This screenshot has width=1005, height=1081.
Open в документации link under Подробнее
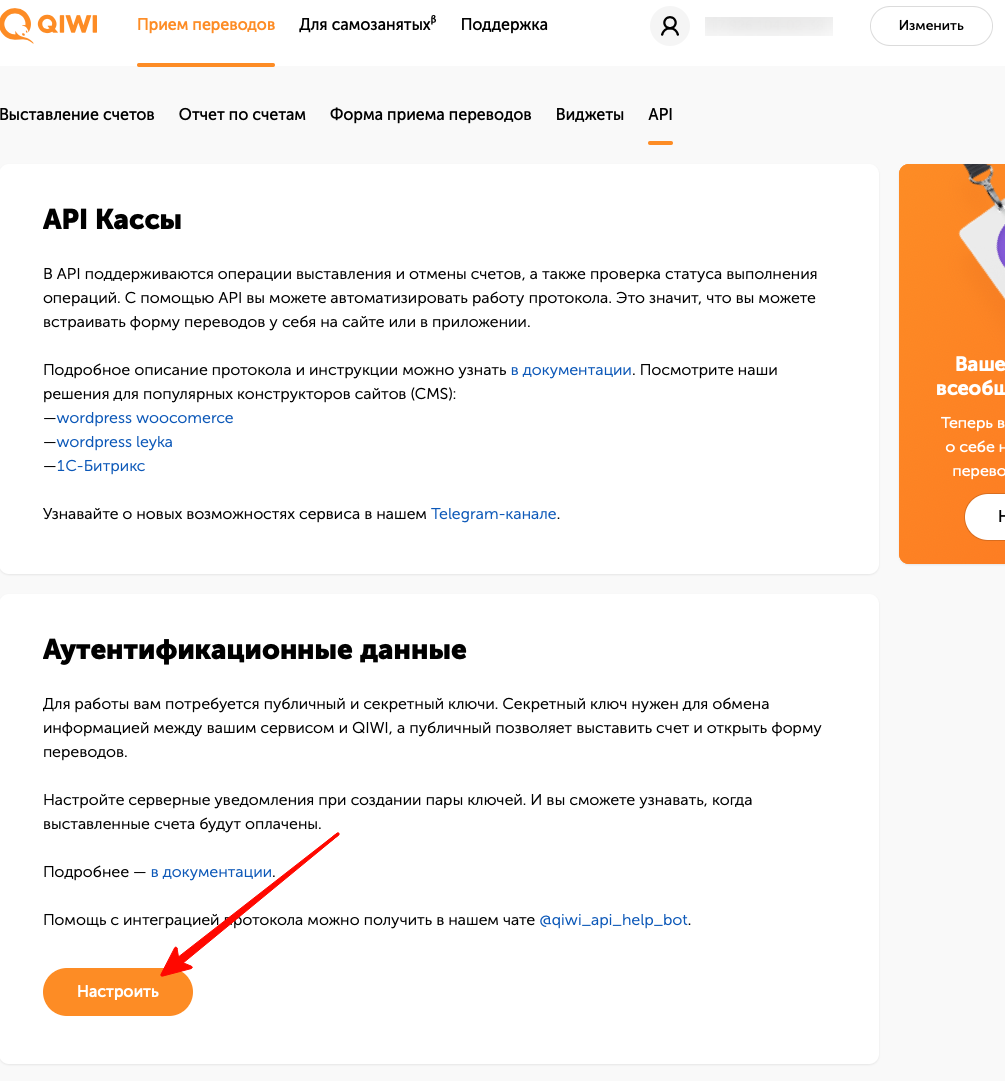point(211,872)
